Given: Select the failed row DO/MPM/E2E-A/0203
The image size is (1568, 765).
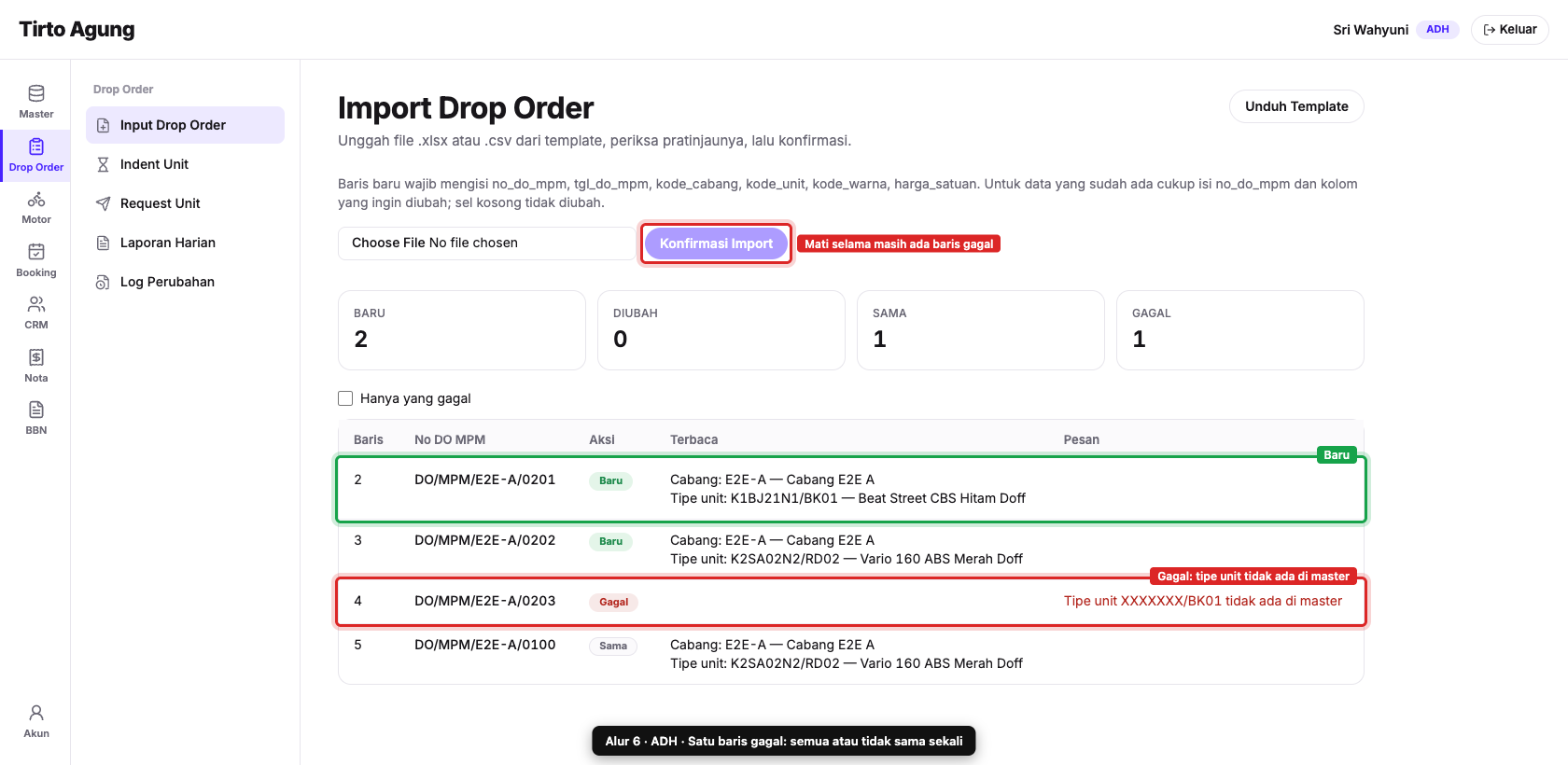Looking at the screenshot, I should [851, 602].
